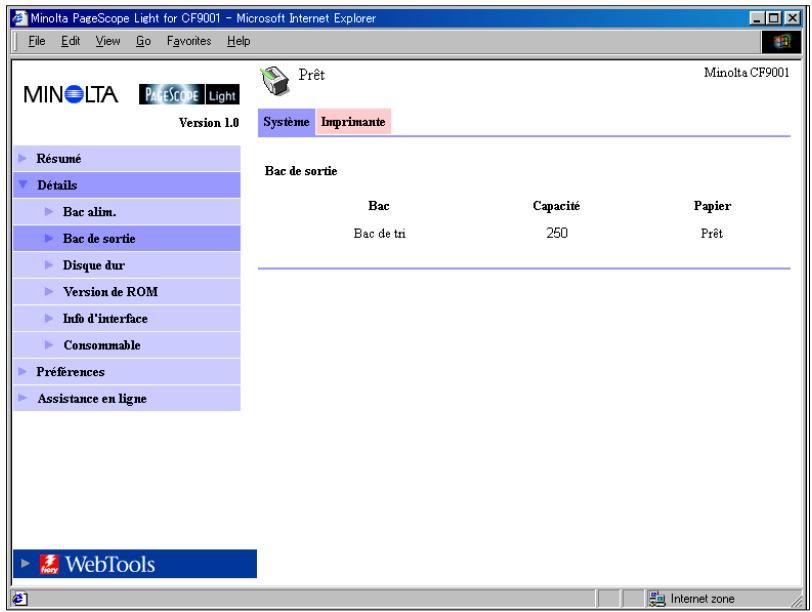Expand the Préférences arrow
Viewport: 812px width, 612px height.
click(22, 371)
